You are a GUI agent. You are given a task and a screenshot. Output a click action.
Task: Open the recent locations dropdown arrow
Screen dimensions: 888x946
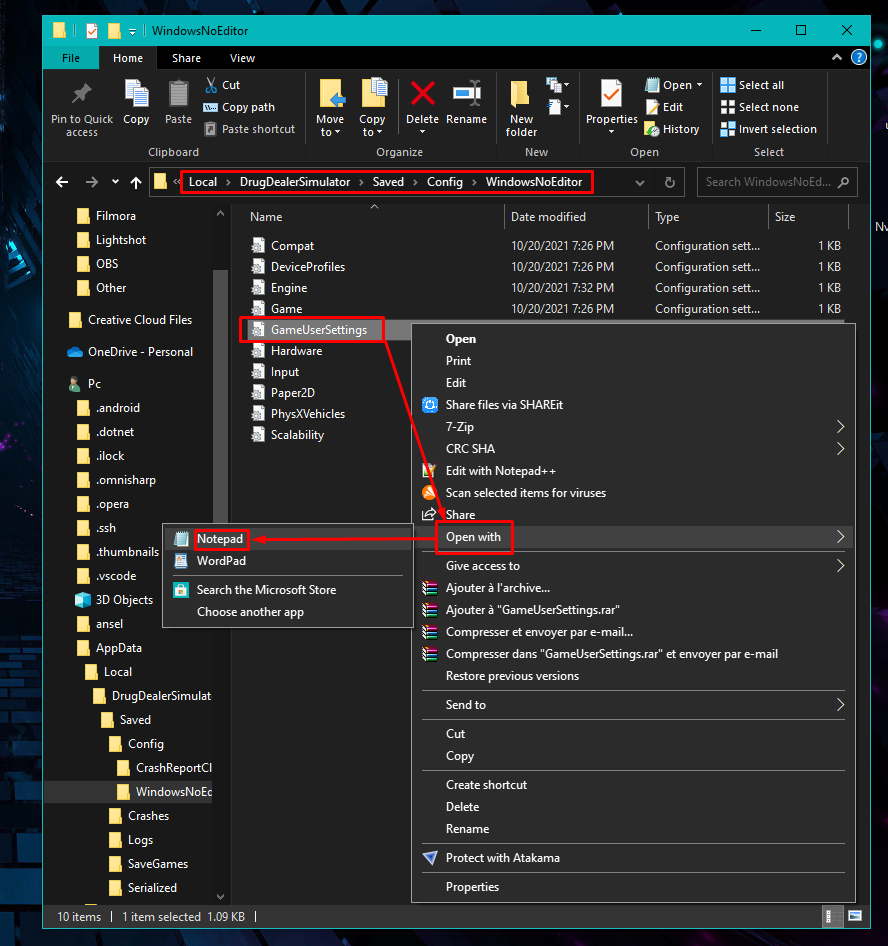(115, 182)
